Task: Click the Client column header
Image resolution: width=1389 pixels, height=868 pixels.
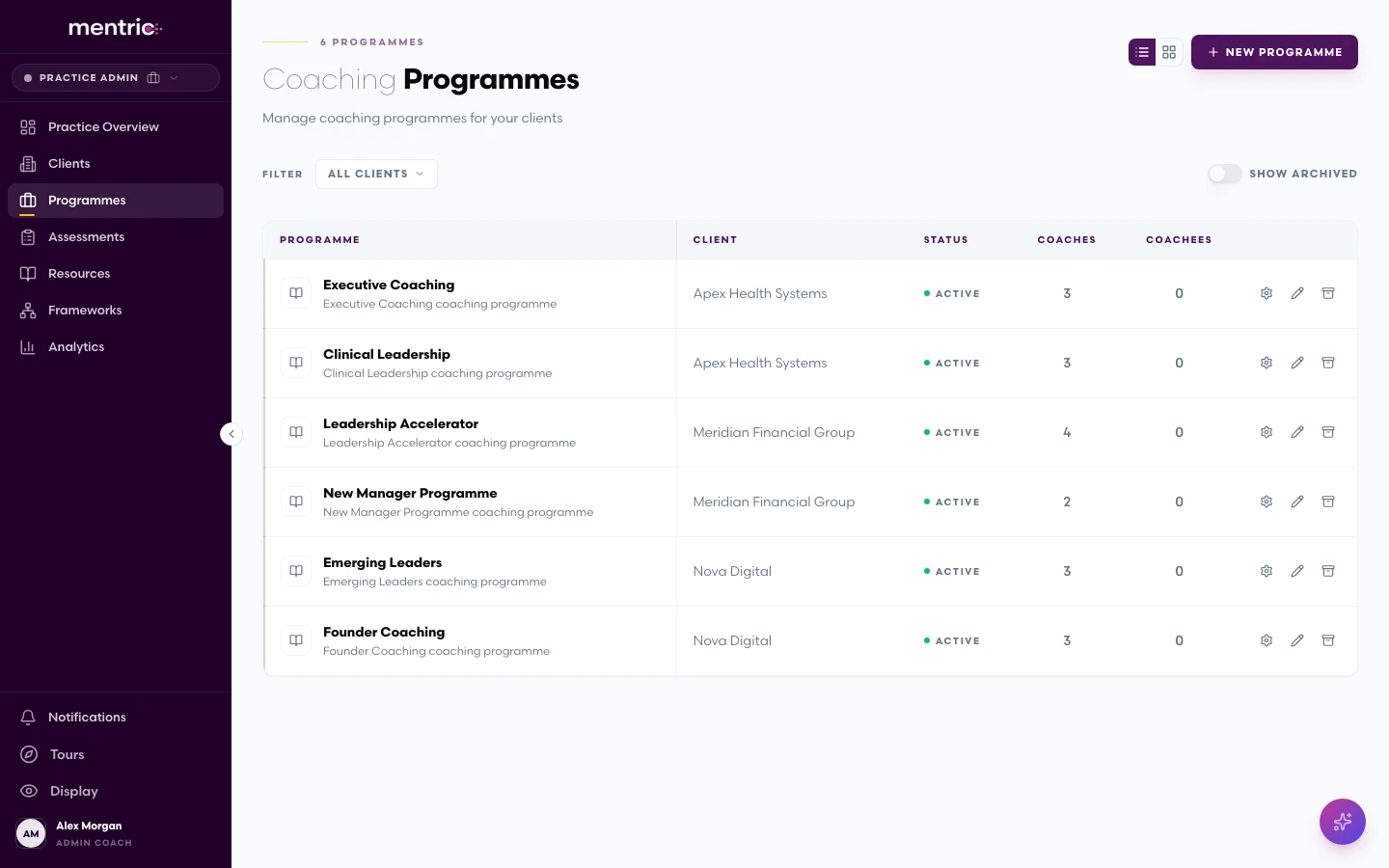Action: point(715,240)
